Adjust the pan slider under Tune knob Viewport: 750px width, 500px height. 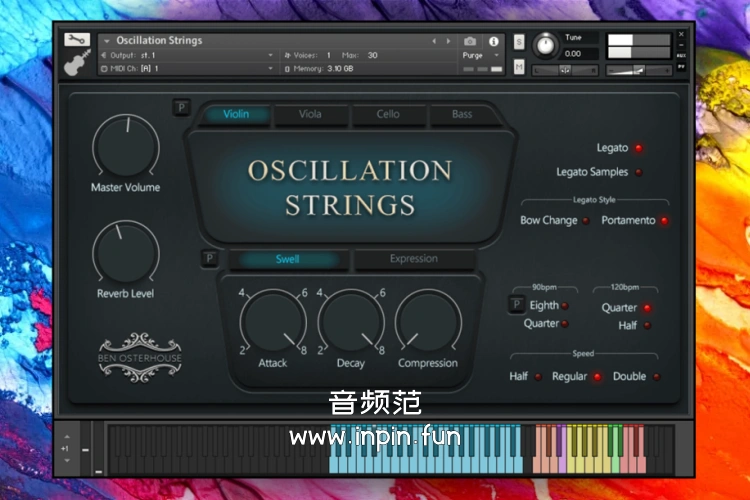coord(565,70)
